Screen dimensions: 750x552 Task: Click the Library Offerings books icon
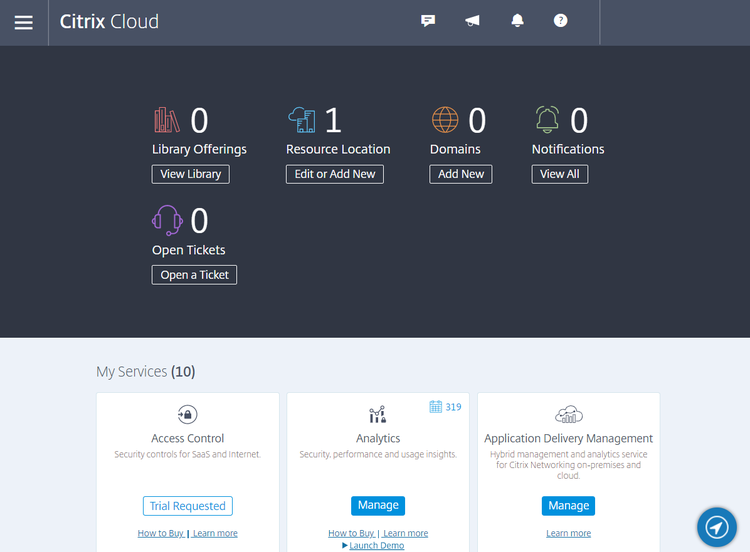tap(167, 120)
